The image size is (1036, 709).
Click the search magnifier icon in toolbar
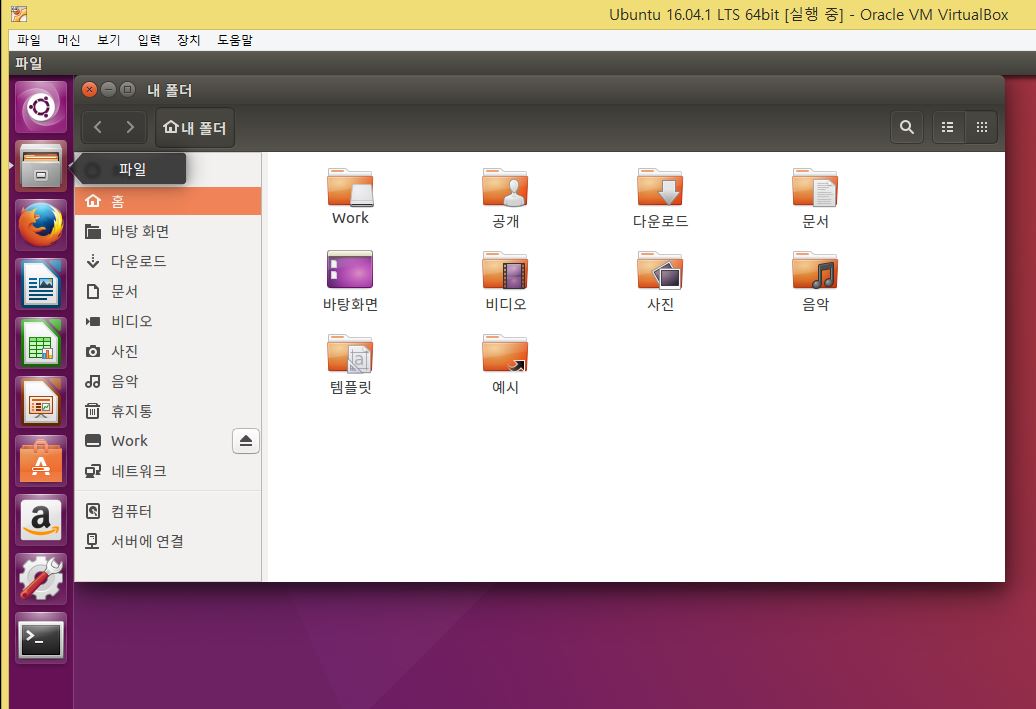(x=906, y=127)
